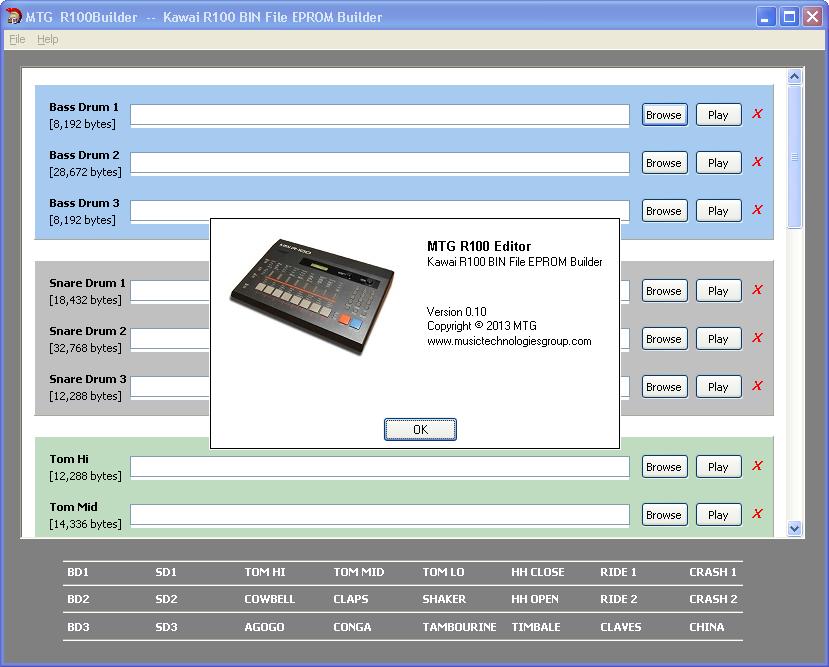Click the Tom Mid file path field
The image size is (829, 667).
(x=380, y=515)
